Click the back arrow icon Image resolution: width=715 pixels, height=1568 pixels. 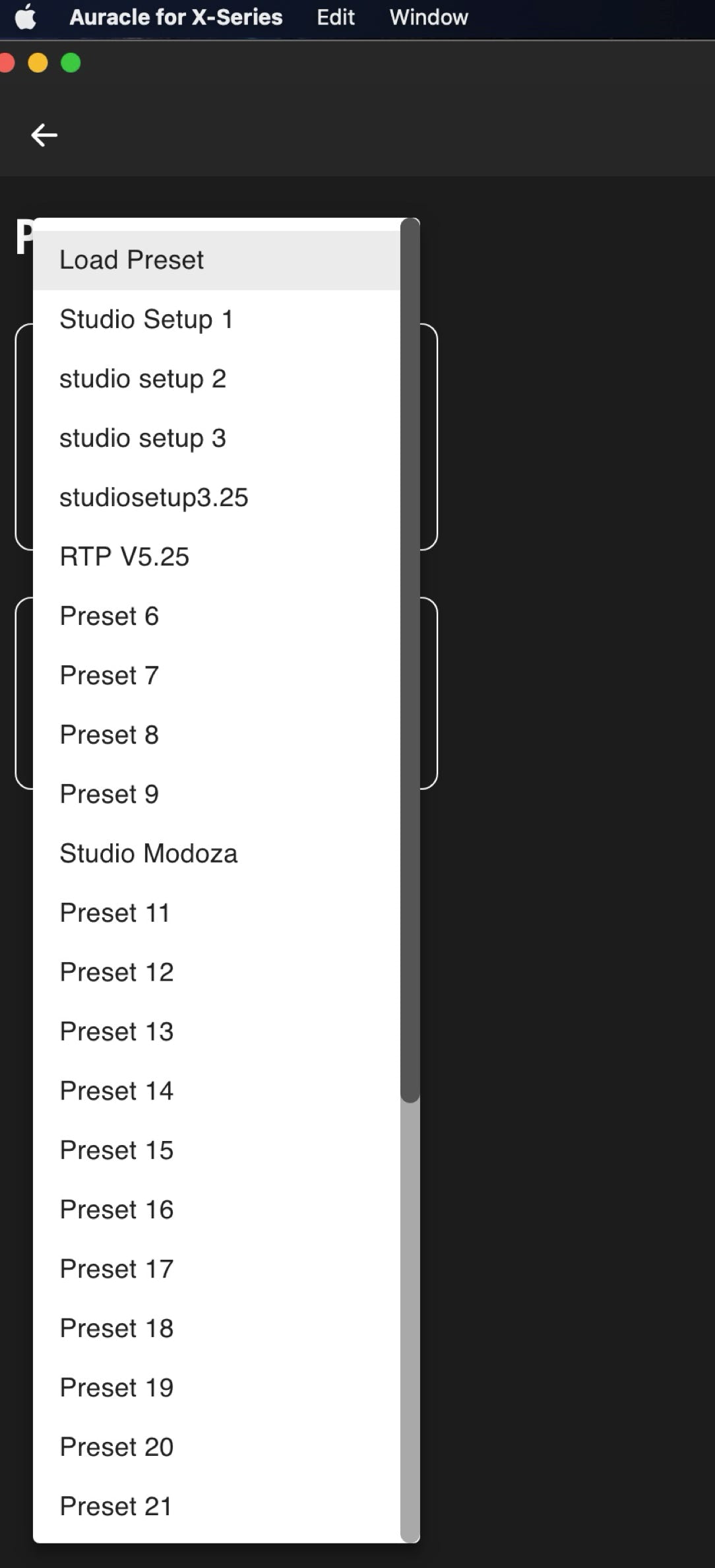[44, 135]
